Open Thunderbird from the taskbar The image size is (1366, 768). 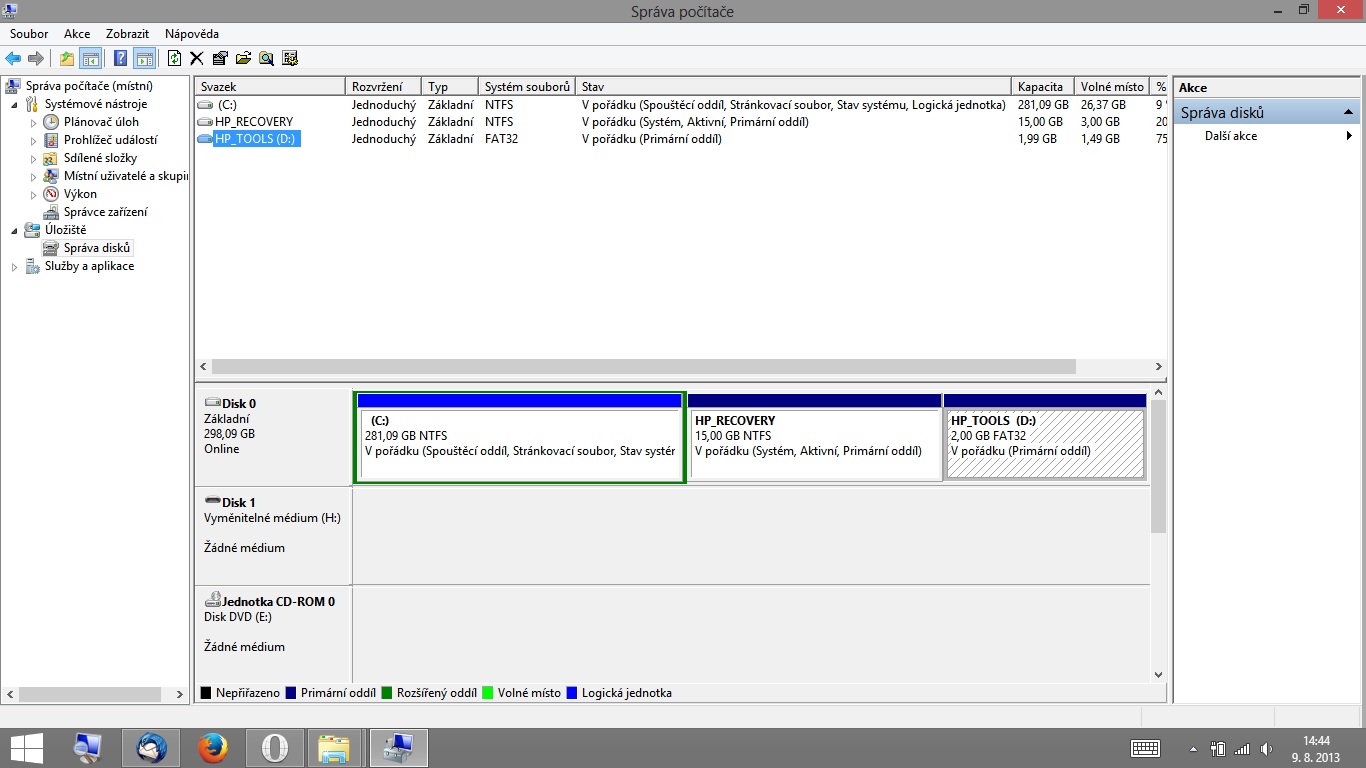151,747
